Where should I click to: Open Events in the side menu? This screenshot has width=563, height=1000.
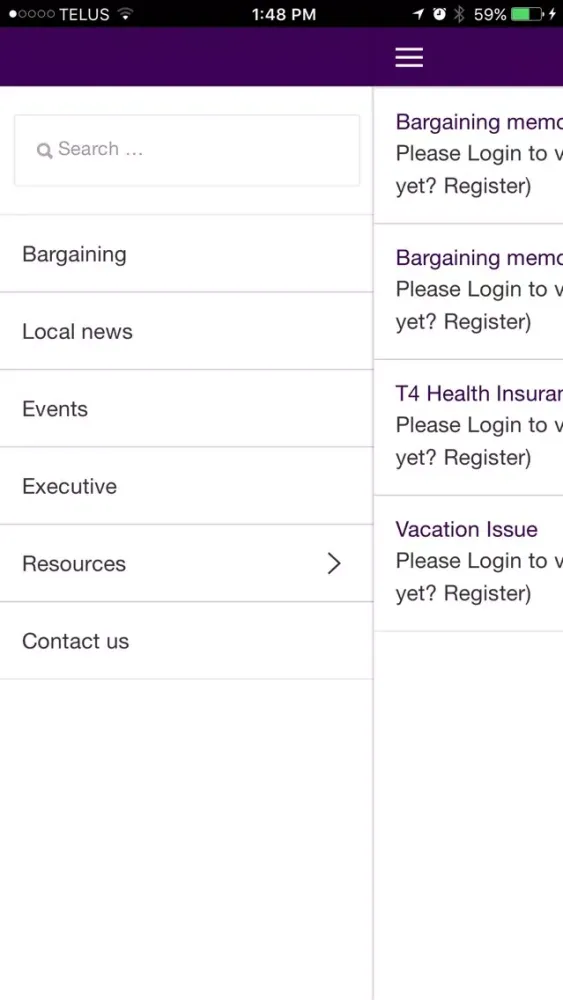pyautogui.click(x=186, y=409)
